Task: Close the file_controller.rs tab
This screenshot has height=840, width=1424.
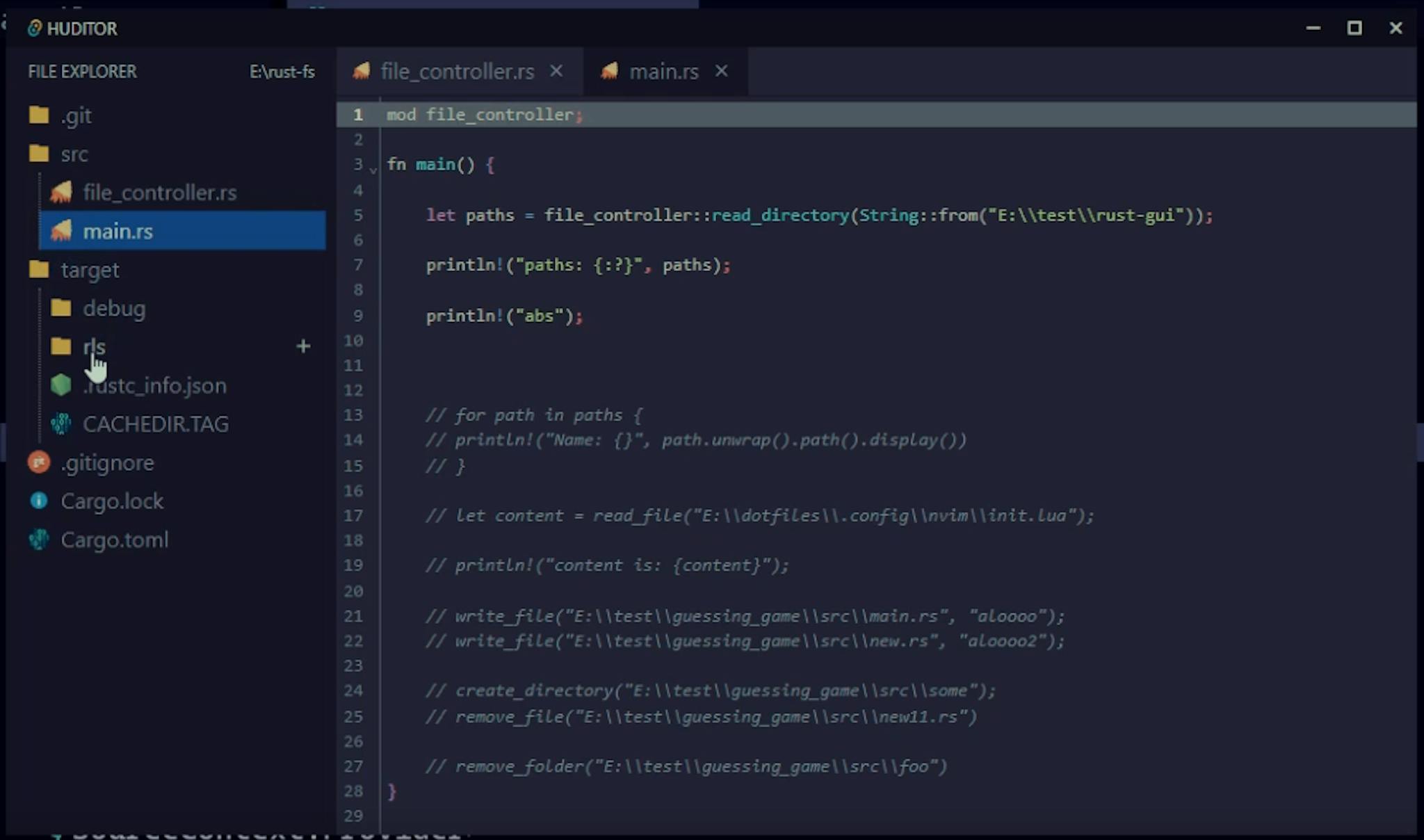Action: pos(556,71)
